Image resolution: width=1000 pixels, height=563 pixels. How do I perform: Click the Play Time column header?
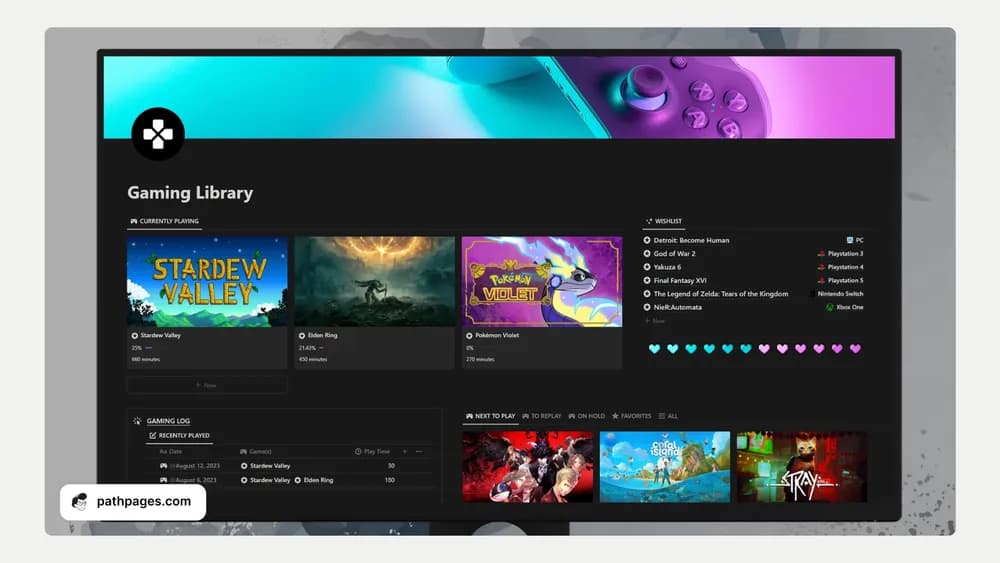click(x=372, y=451)
